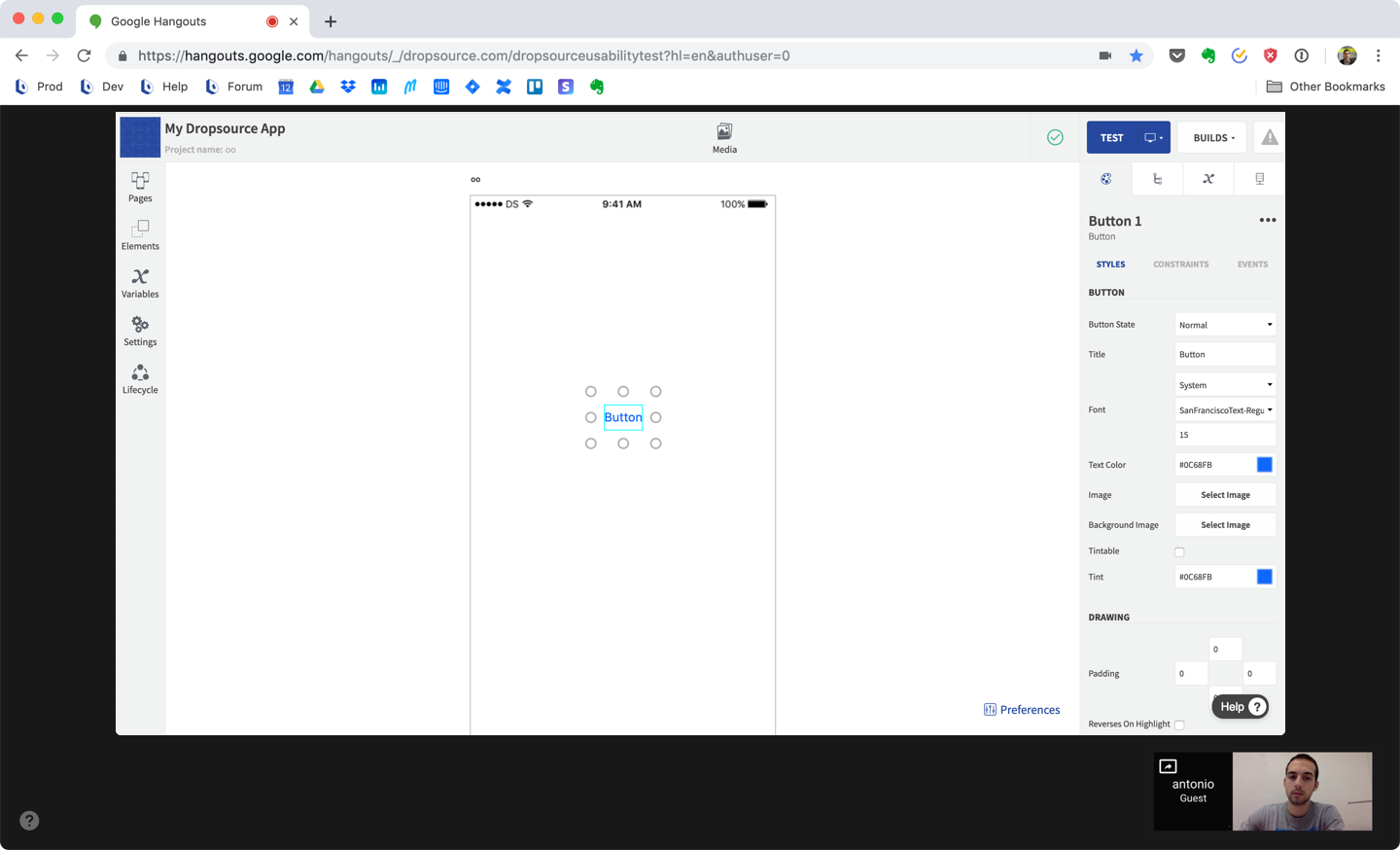
Task: Open the floating Help widget
Action: tap(1241, 707)
